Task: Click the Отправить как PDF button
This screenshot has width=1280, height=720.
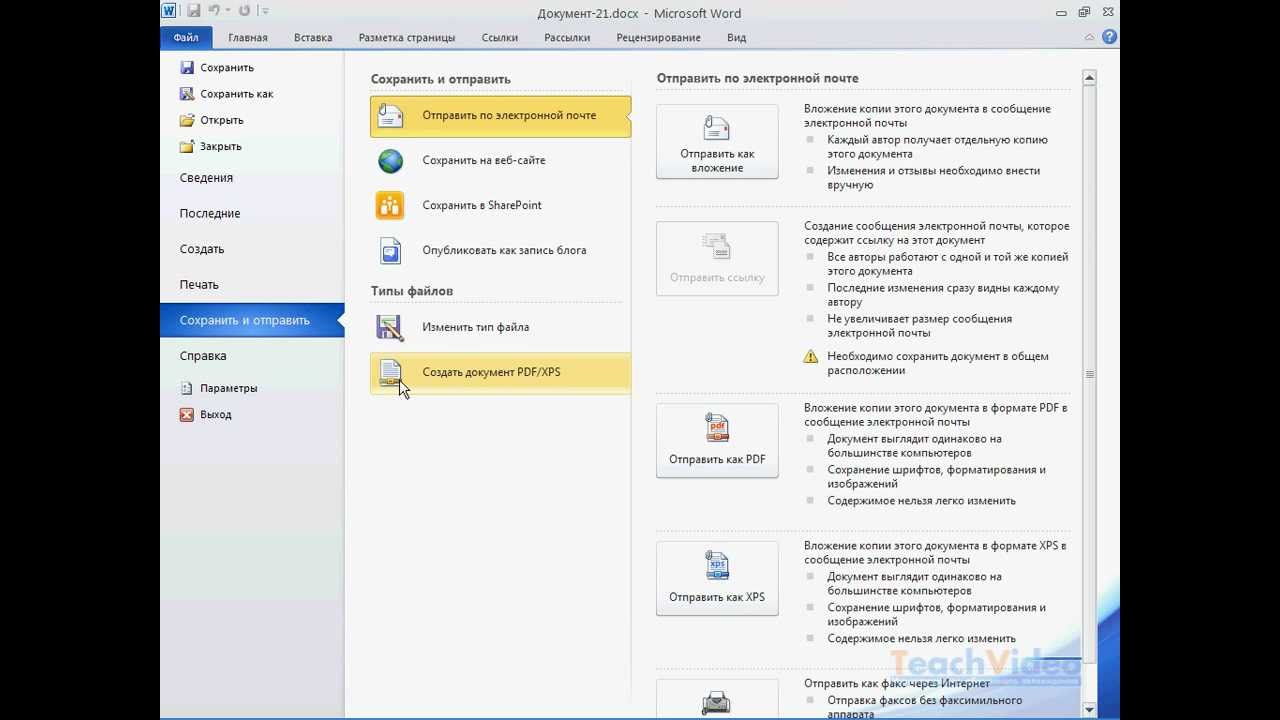Action: [x=717, y=440]
